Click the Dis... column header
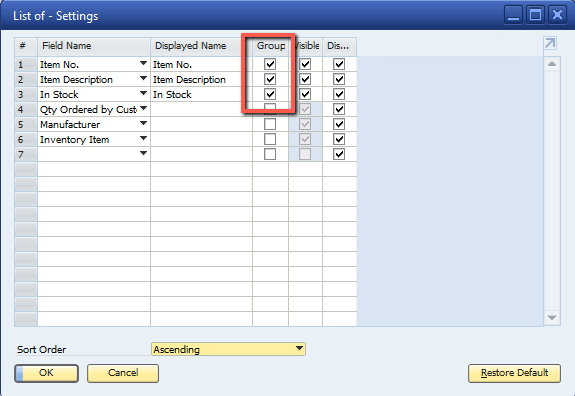This screenshot has height=396, width=575. click(x=340, y=46)
